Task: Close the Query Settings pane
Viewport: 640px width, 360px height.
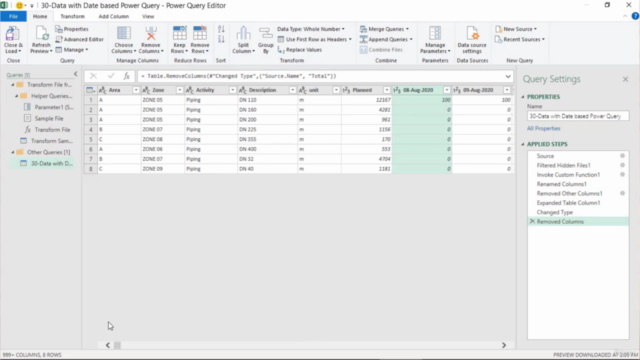Action: (625, 79)
